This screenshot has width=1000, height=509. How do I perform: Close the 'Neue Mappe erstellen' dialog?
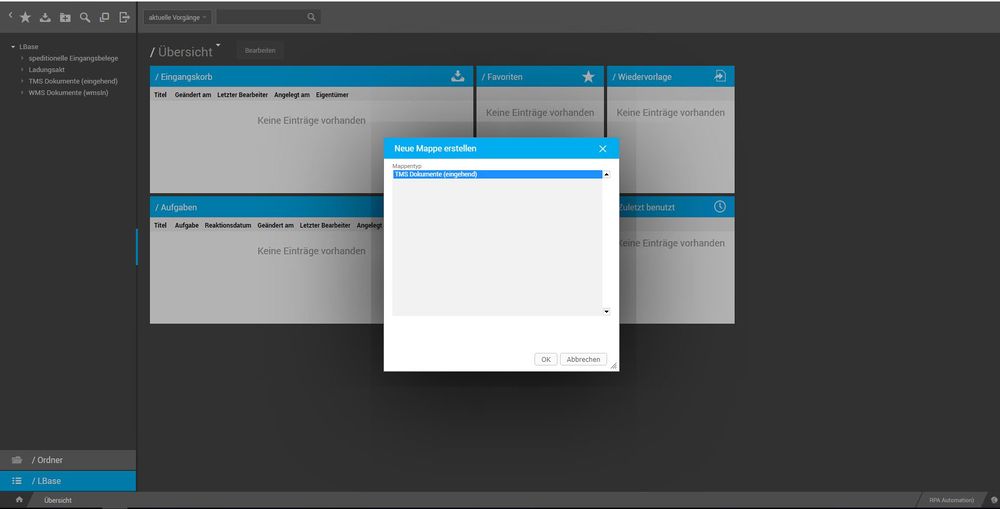pos(603,149)
